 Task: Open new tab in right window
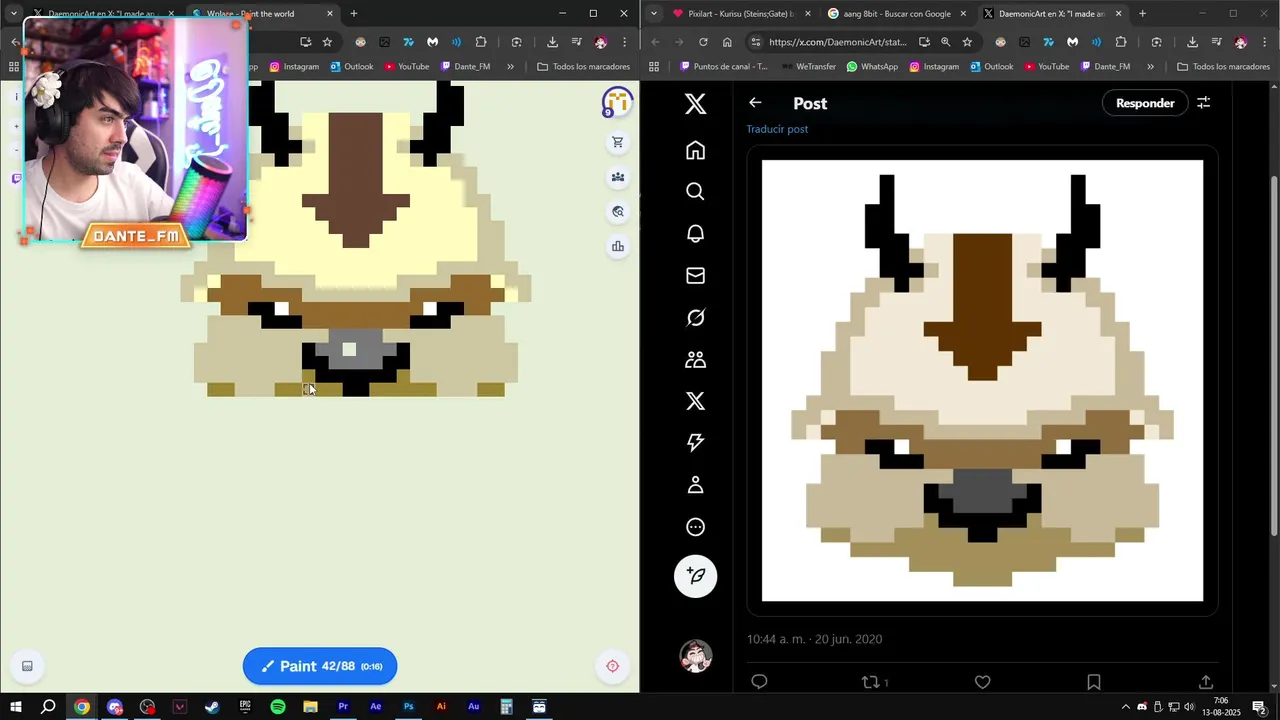pyautogui.click(x=1142, y=14)
